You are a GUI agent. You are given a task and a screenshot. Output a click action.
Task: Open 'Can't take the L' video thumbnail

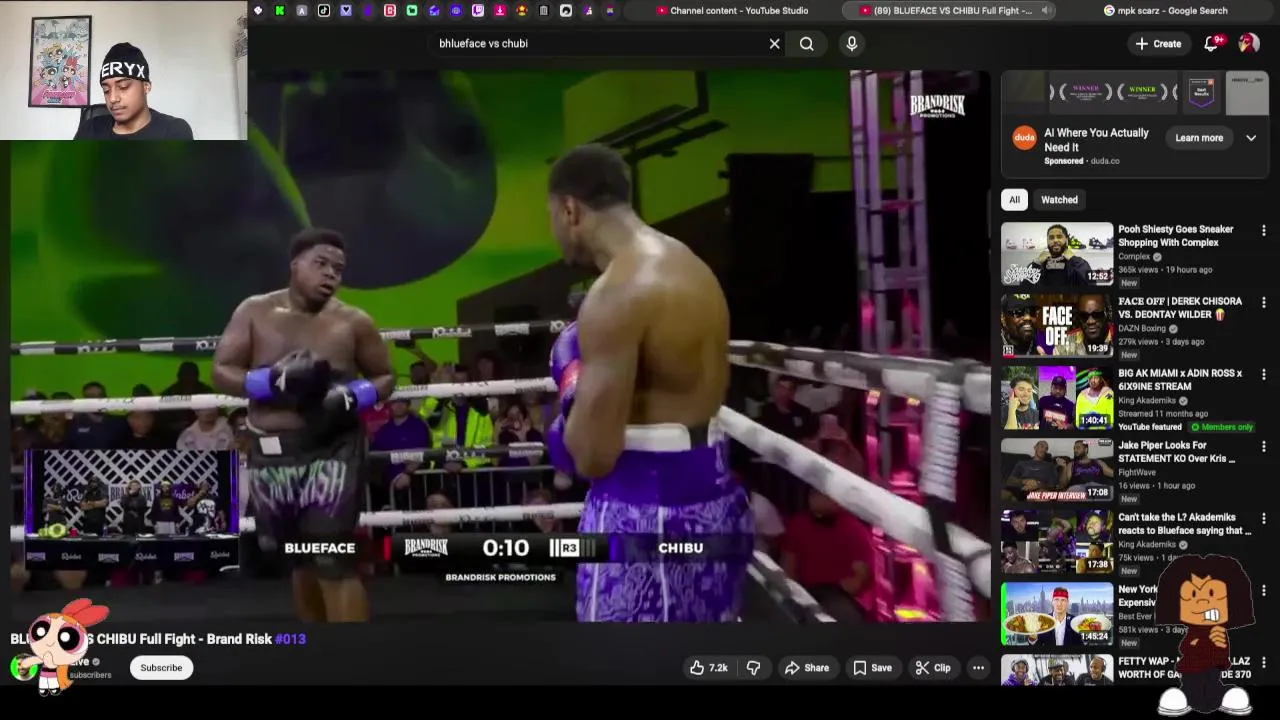pyautogui.click(x=1057, y=542)
